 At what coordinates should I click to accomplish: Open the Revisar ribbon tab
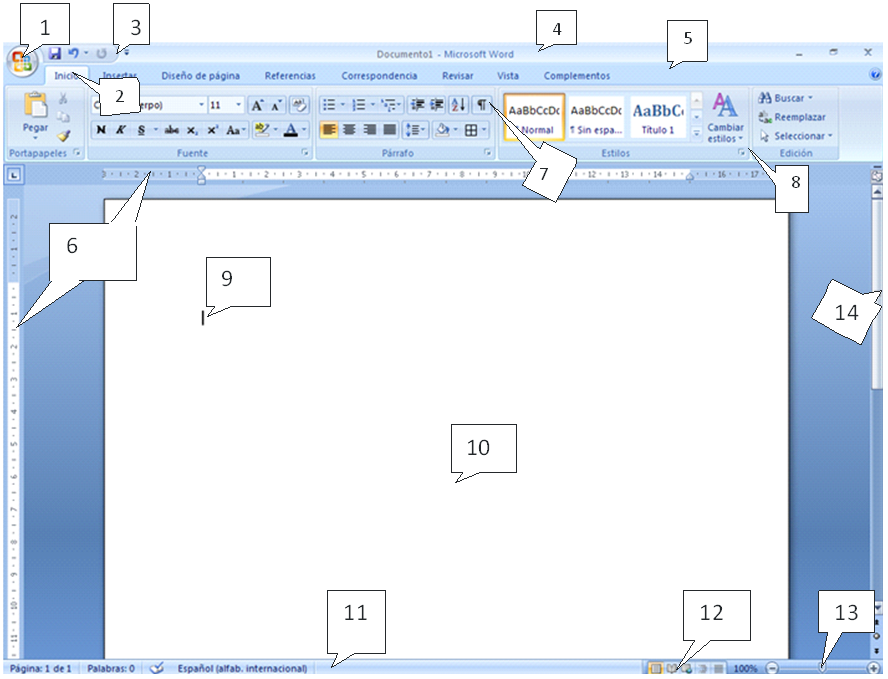[457, 75]
